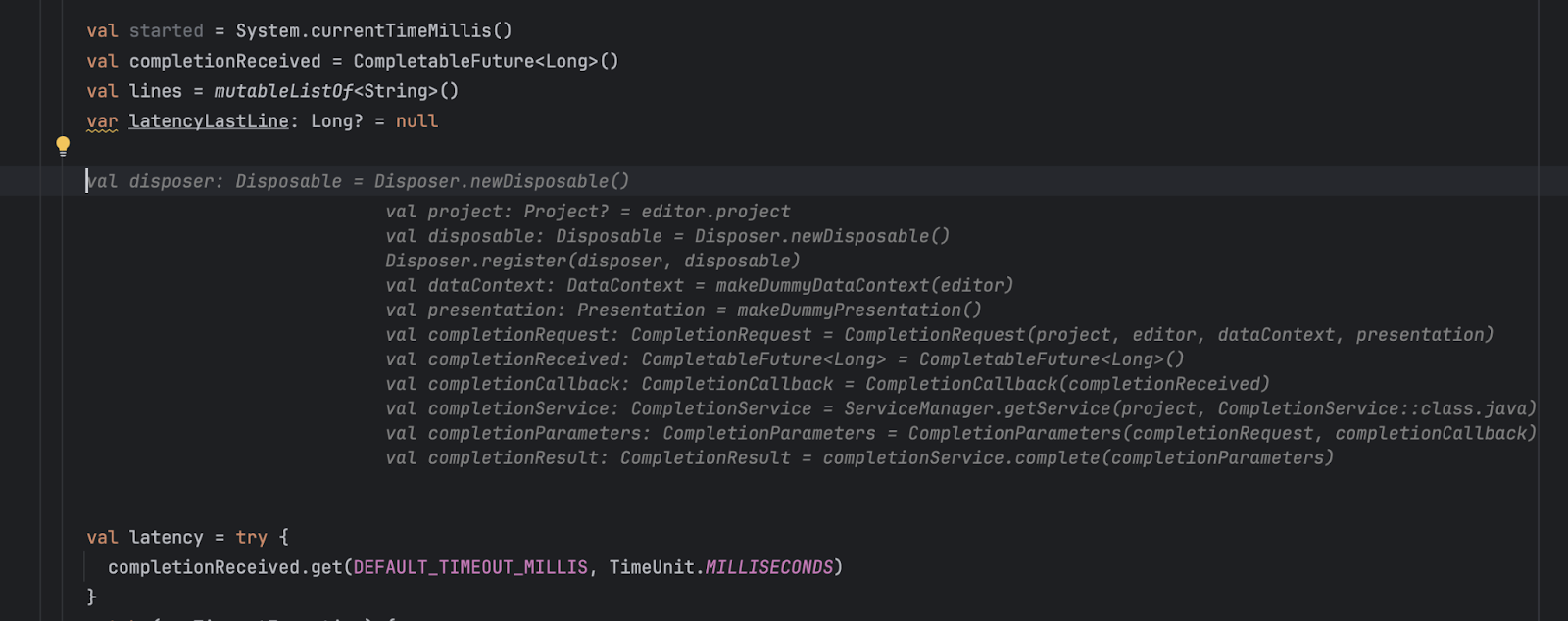Click 'makeDummyPresentation()' in suggested code
The width and height of the screenshot is (1568, 621).
[859, 310]
